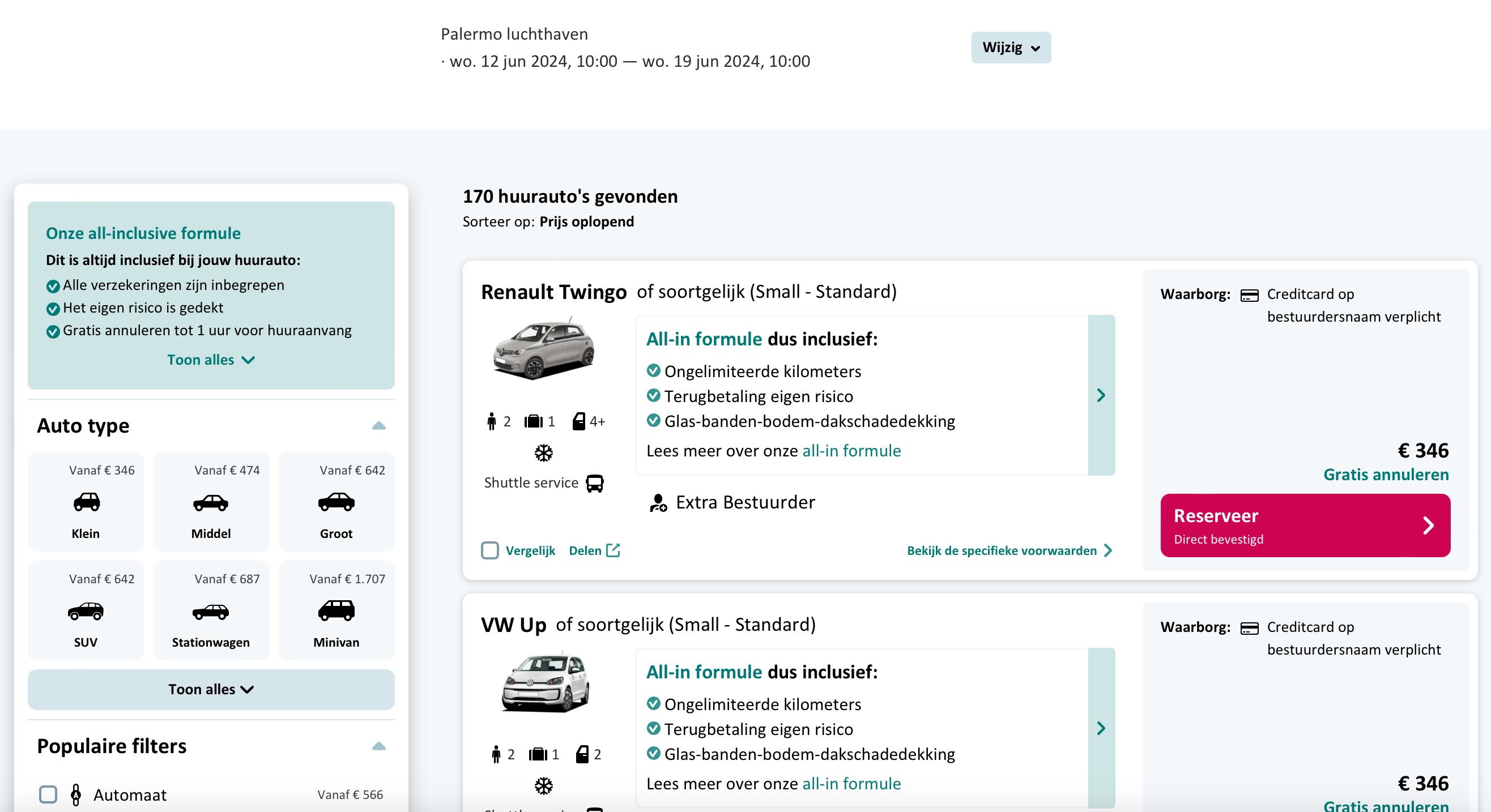Expand VW Up all-in formule chevron panel

[x=1101, y=728]
